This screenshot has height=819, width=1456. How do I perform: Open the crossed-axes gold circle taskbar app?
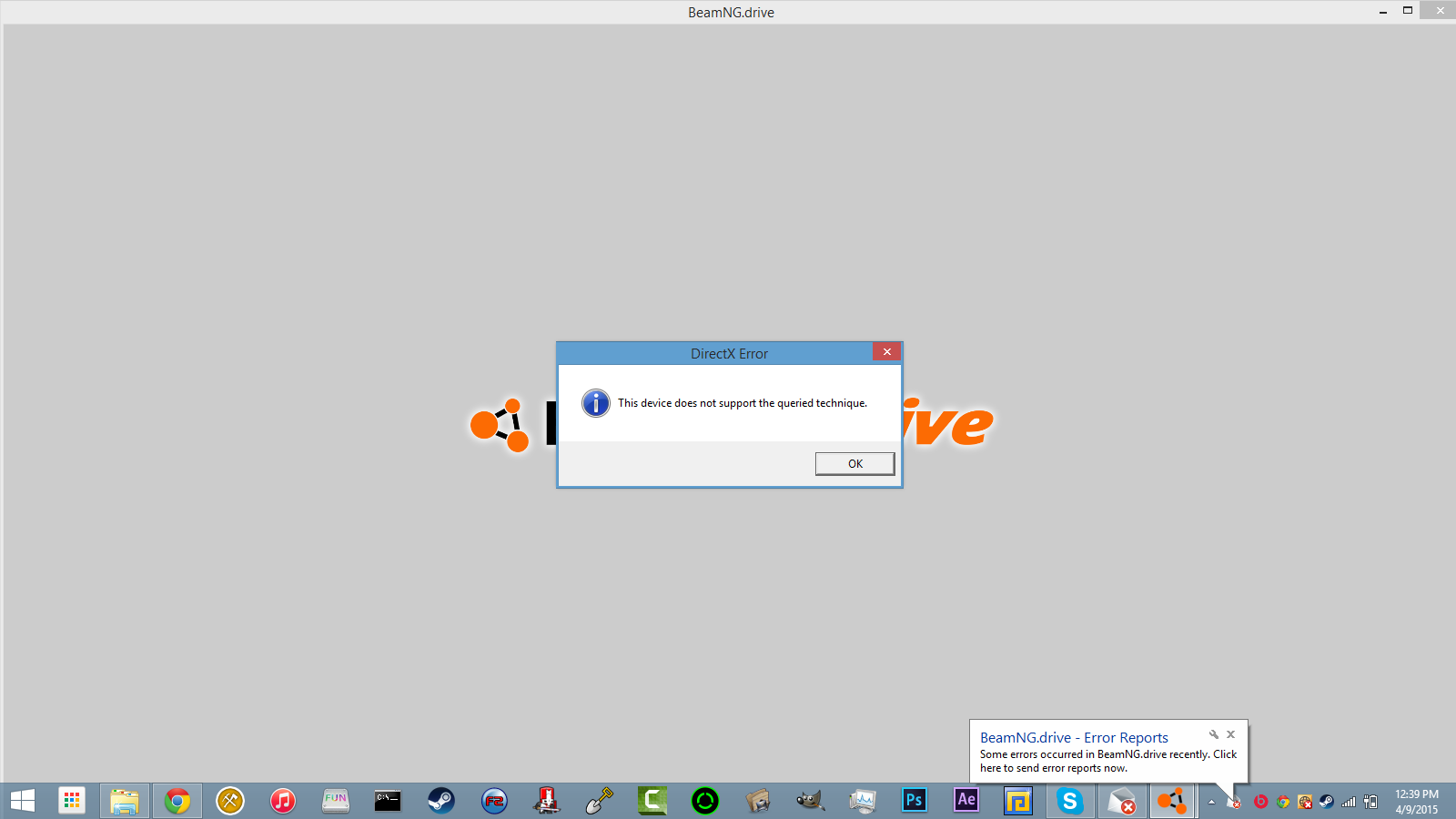pos(230,801)
